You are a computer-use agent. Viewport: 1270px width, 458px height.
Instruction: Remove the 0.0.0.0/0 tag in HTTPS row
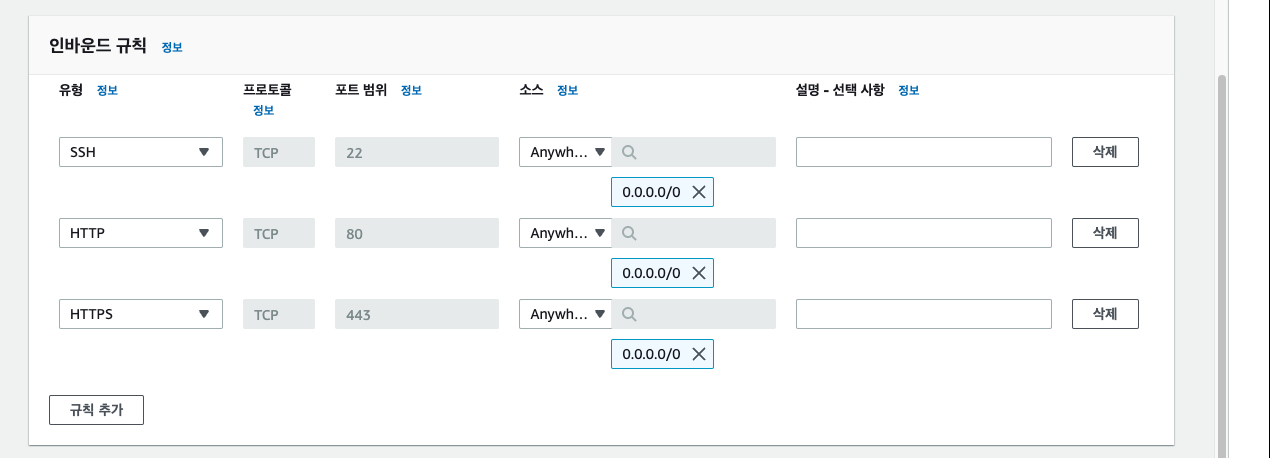coord(698,353)
